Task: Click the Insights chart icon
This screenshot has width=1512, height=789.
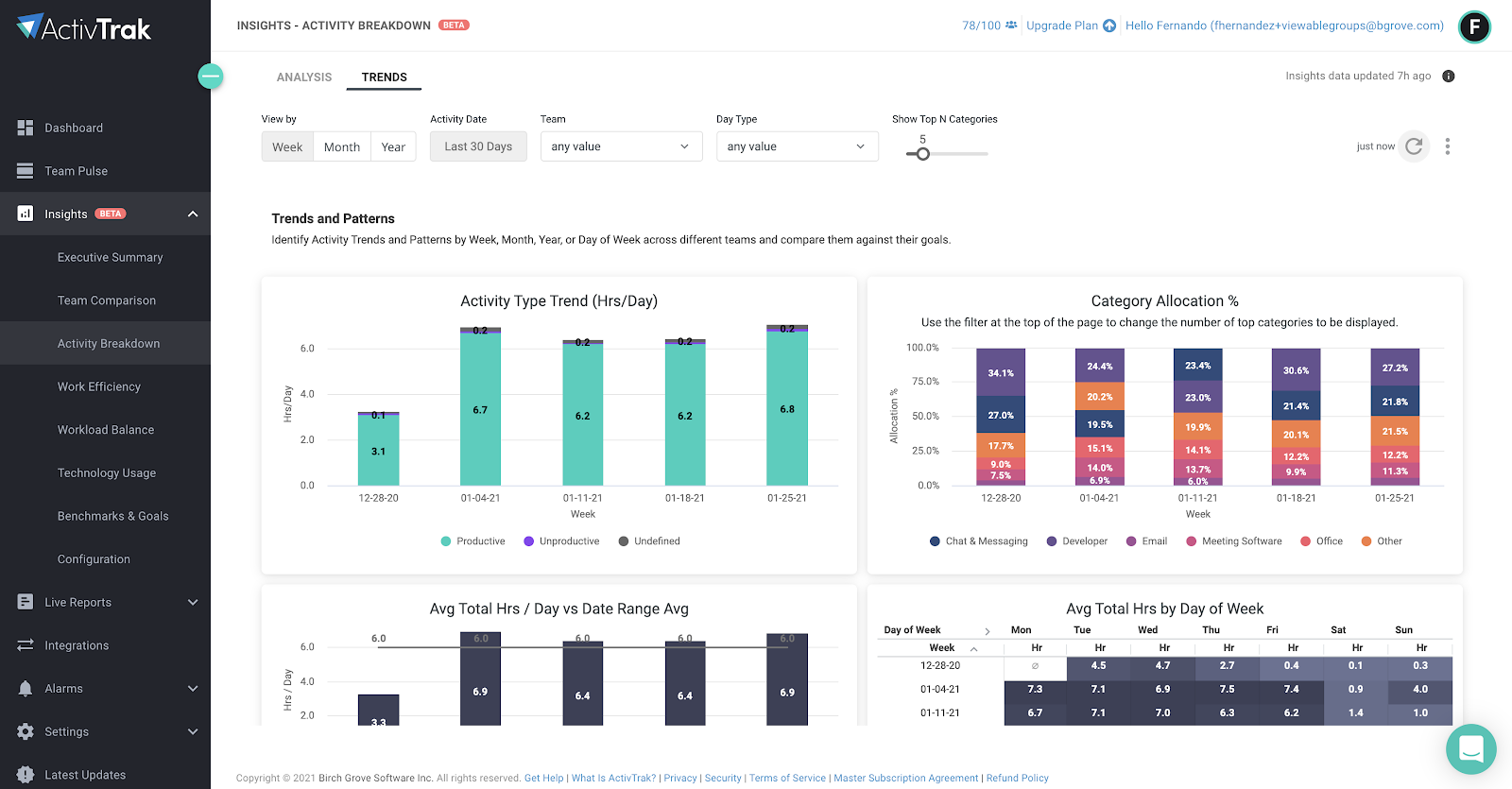Action: (26, 214)
